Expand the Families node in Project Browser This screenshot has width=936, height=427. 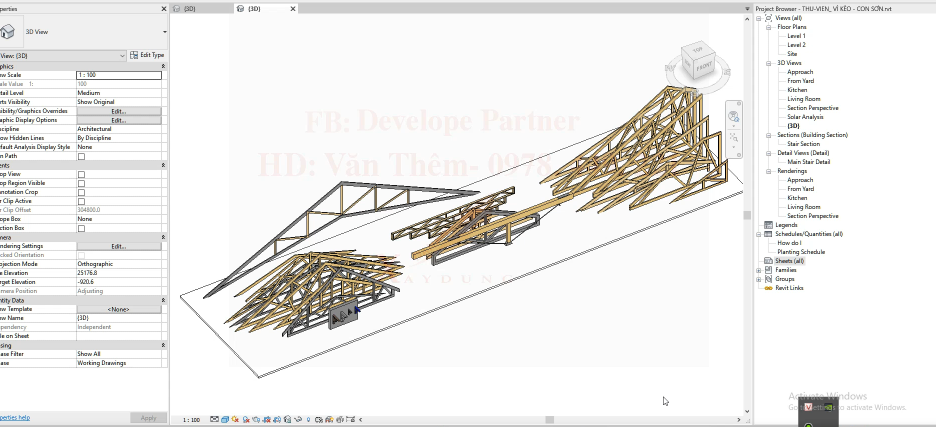759,270
